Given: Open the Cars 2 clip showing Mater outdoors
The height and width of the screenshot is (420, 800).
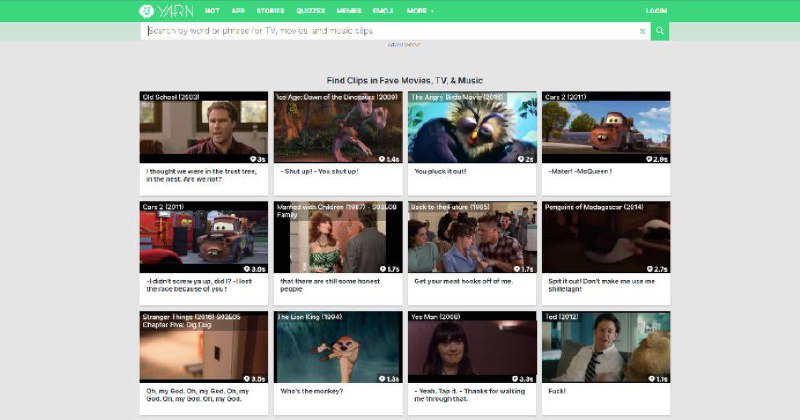Looking at the screenshot, I should (x=606, y=127).
